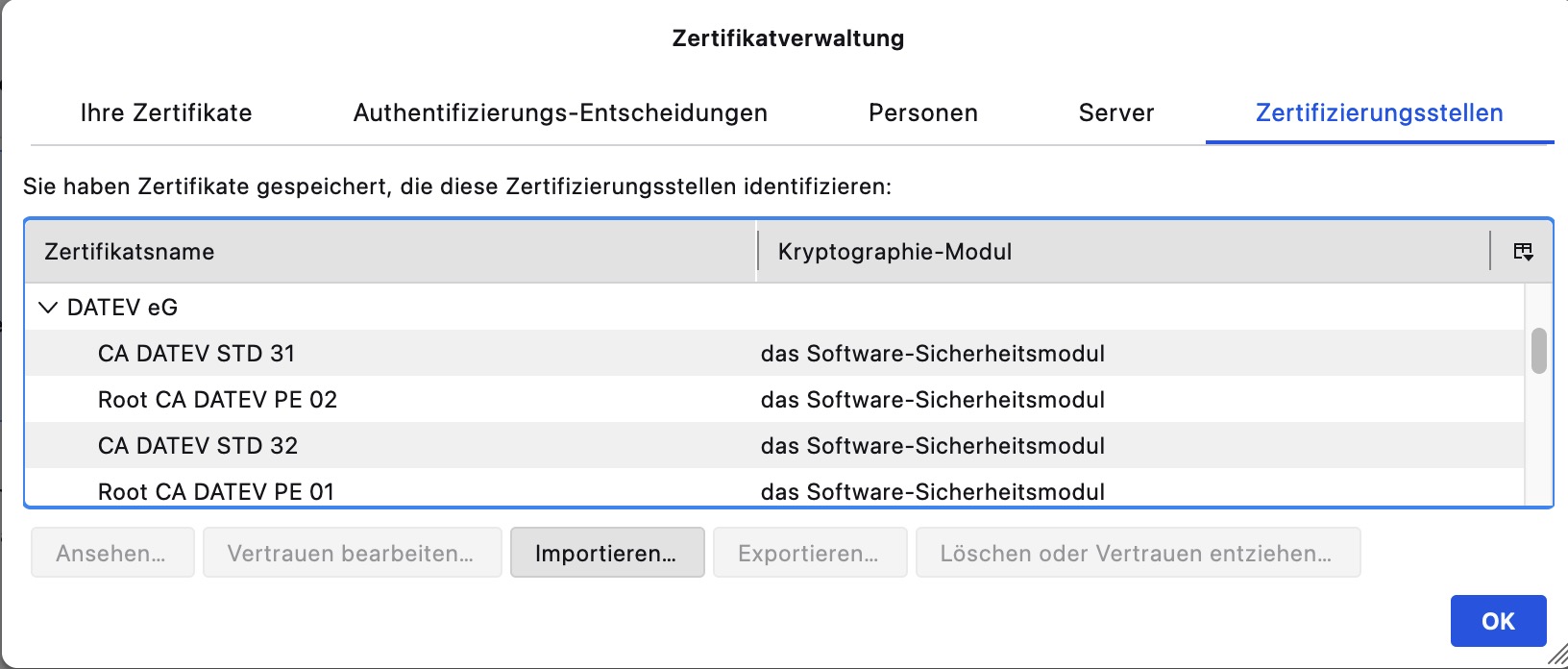Click Löschen oder Vertrauen entziehen… button
1568x669 pixels.
1137,554
